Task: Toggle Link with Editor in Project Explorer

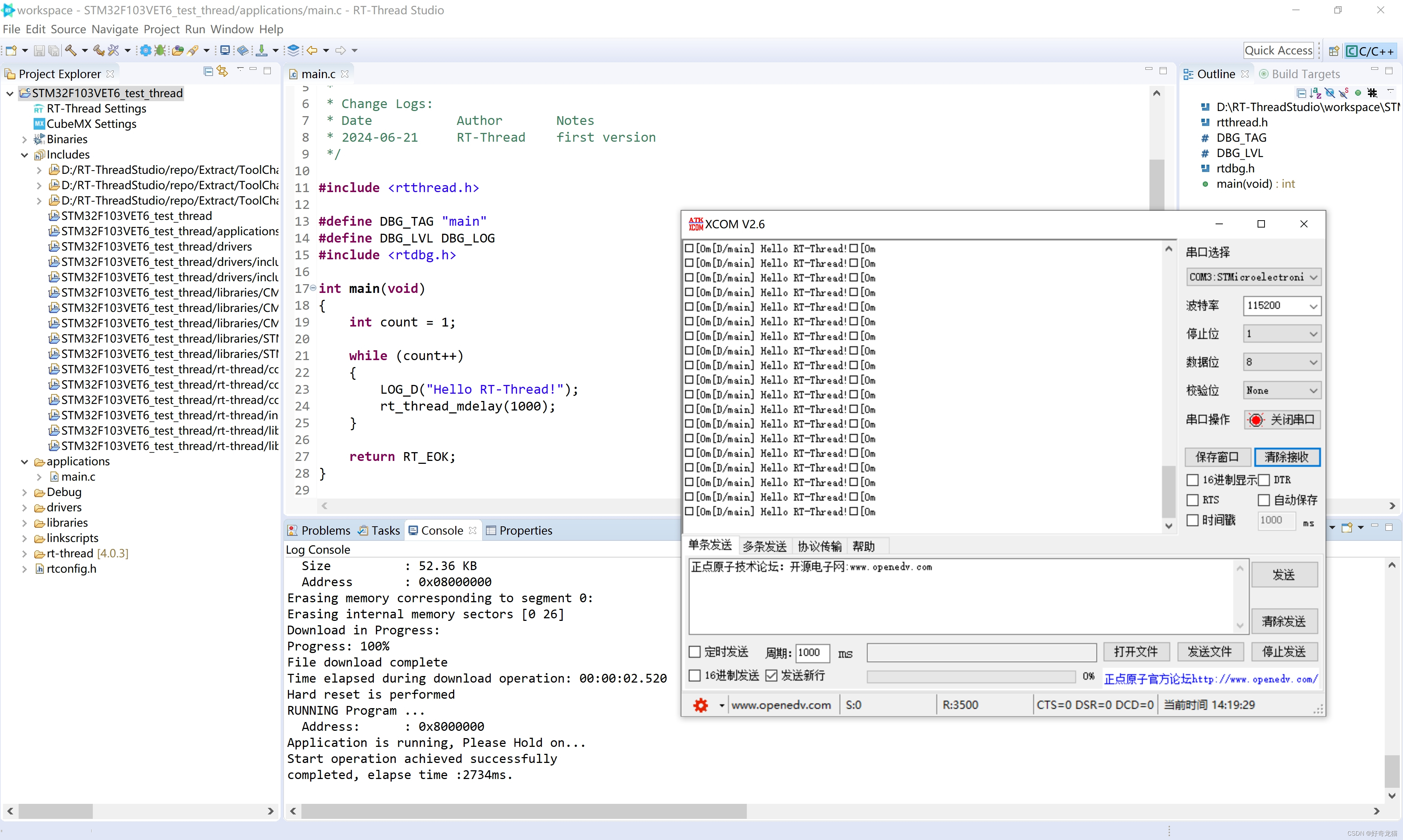Action: (223, 71)
